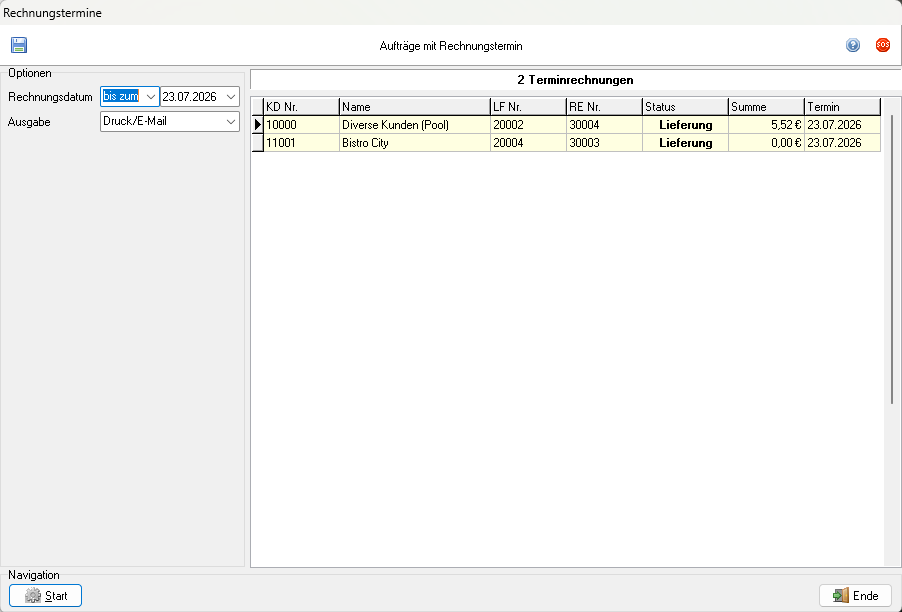This screenshot has width=902, height=612.
Task: Click the Termin column header
Action: point(842,107)
